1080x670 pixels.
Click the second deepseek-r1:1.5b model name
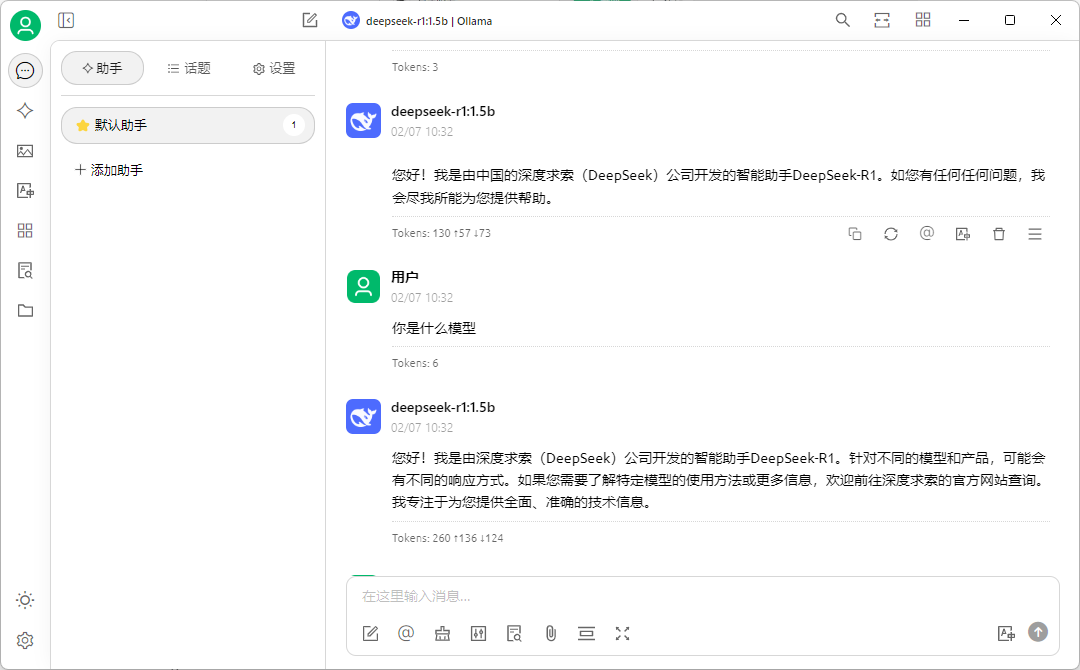pos(443,408)
